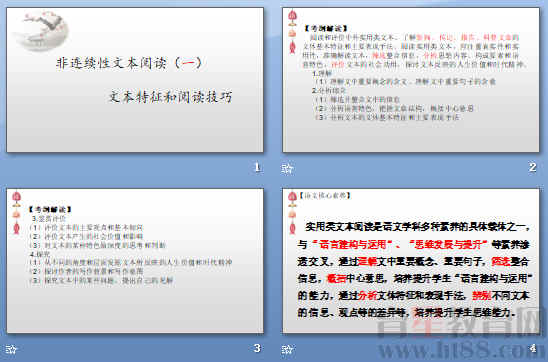Click slide number 2 label

[x=533, y=167]
